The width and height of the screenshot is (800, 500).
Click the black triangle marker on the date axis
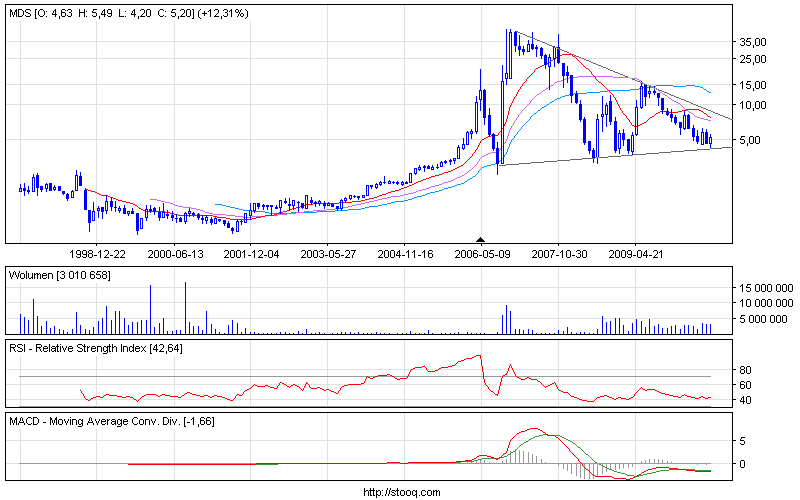tap(480, 240)
